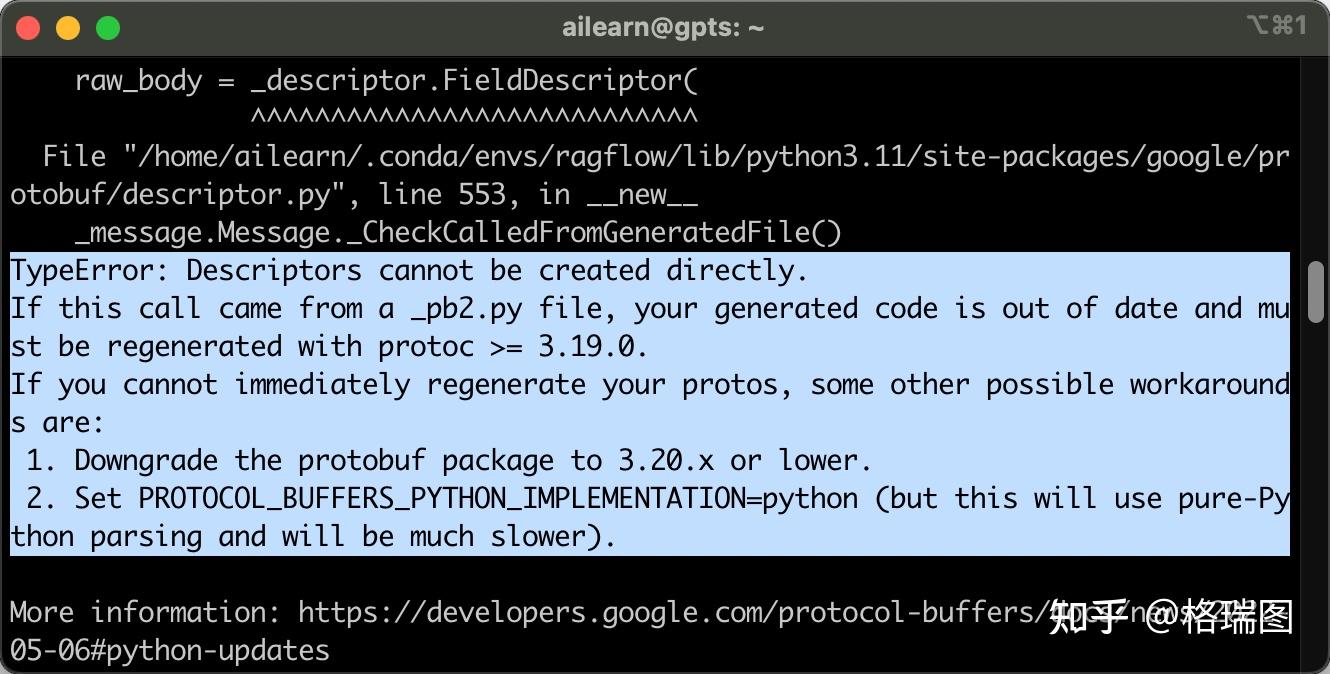Click the 05-06#python-updates URL fragment

tap(170, 650)
